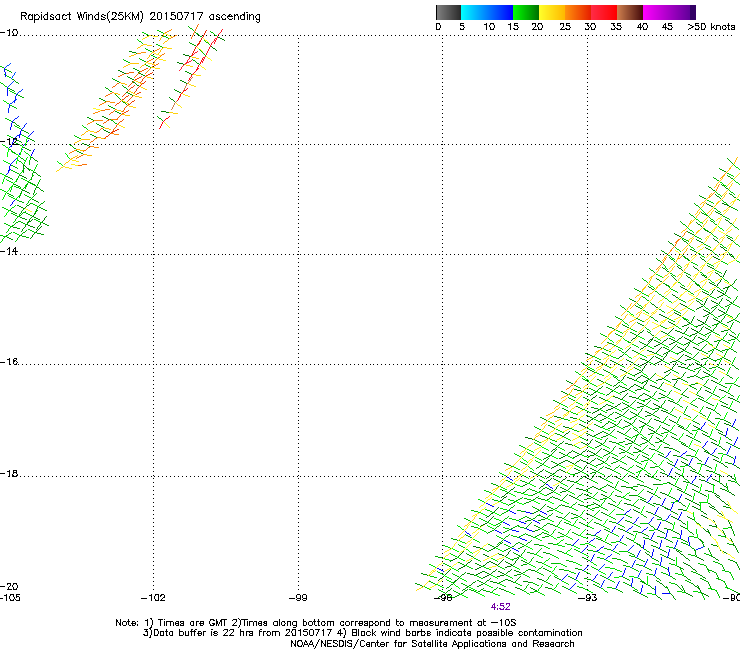The image size is (740, 650).
Task: Click the -102 longitude axis label
Action: coord(153,598)
